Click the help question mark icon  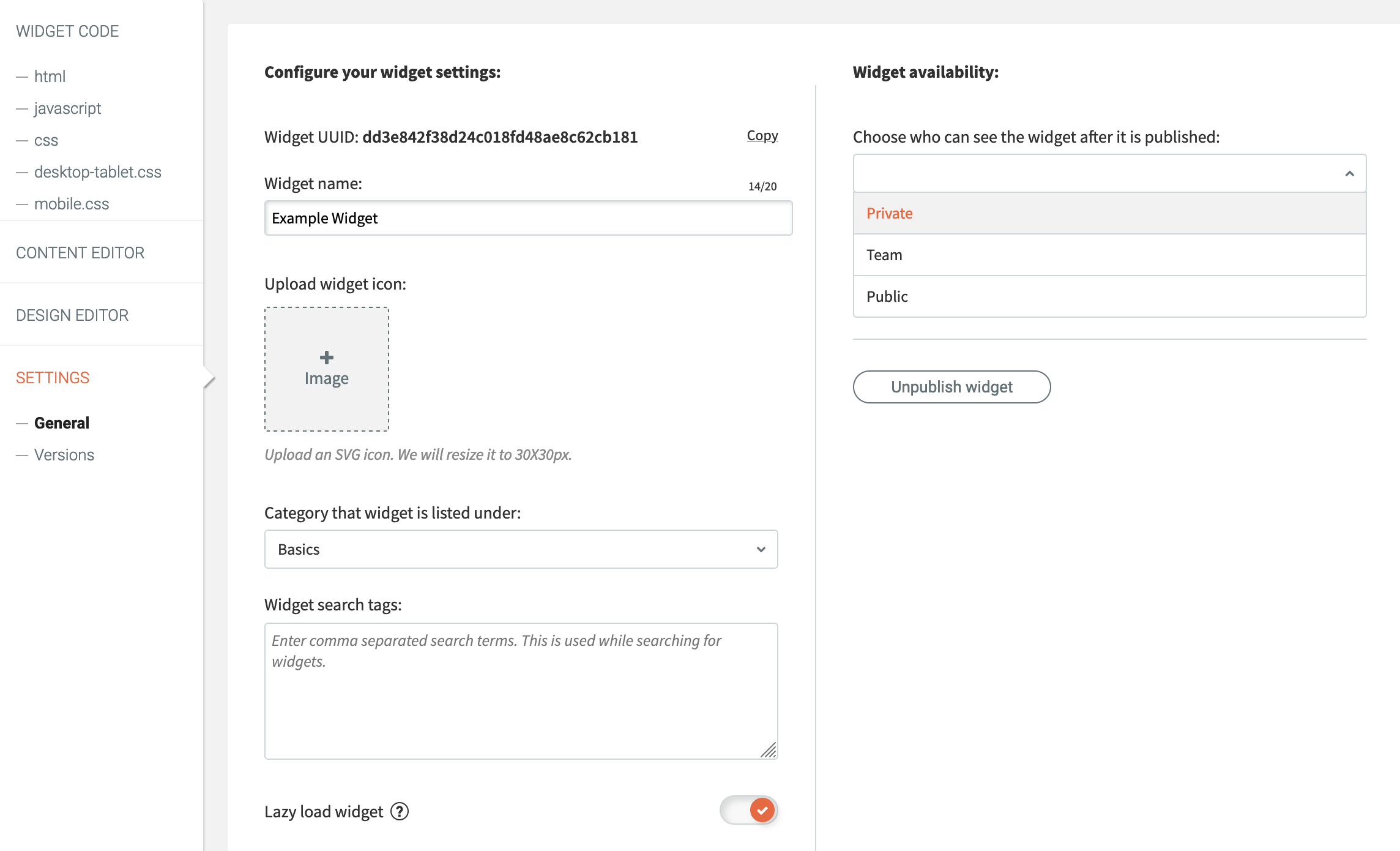[x=400, y=811]
